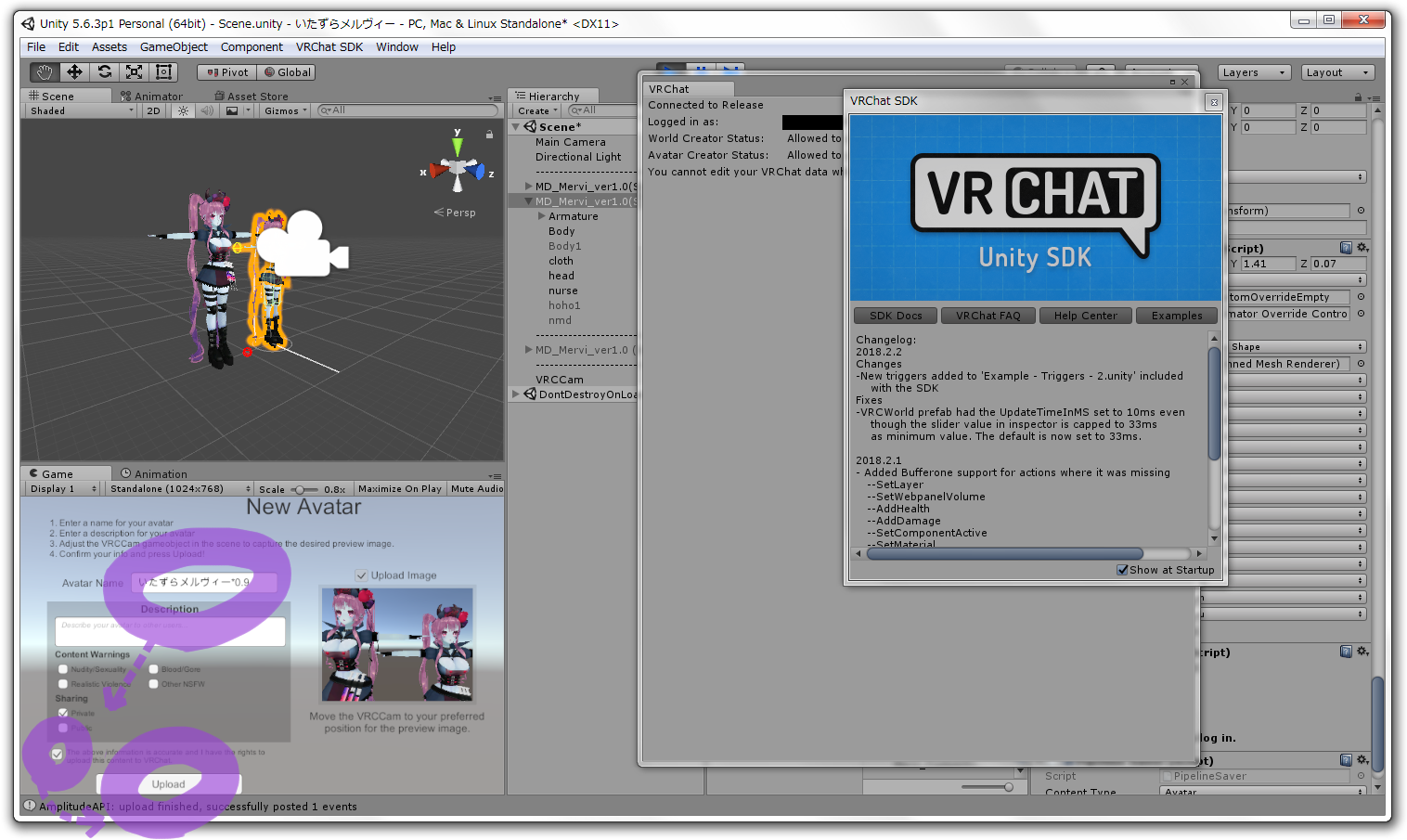The height and width of the screenshot is (840, 1407).
Task: Adjust the Game view Scale slider
Action: point(303,489)
